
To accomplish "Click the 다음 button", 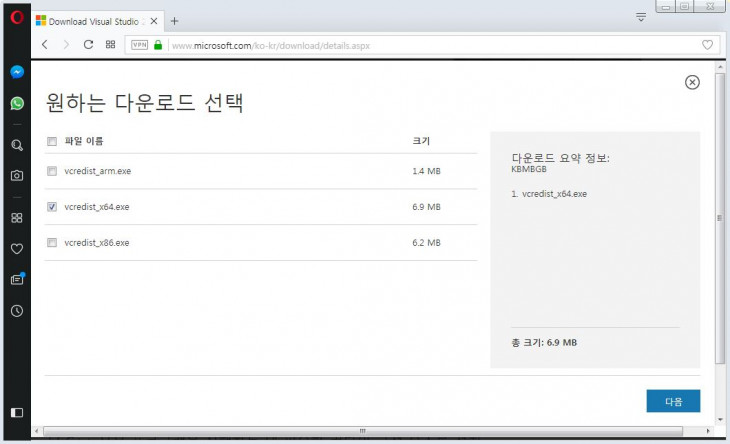I will (x=673, y=401).
